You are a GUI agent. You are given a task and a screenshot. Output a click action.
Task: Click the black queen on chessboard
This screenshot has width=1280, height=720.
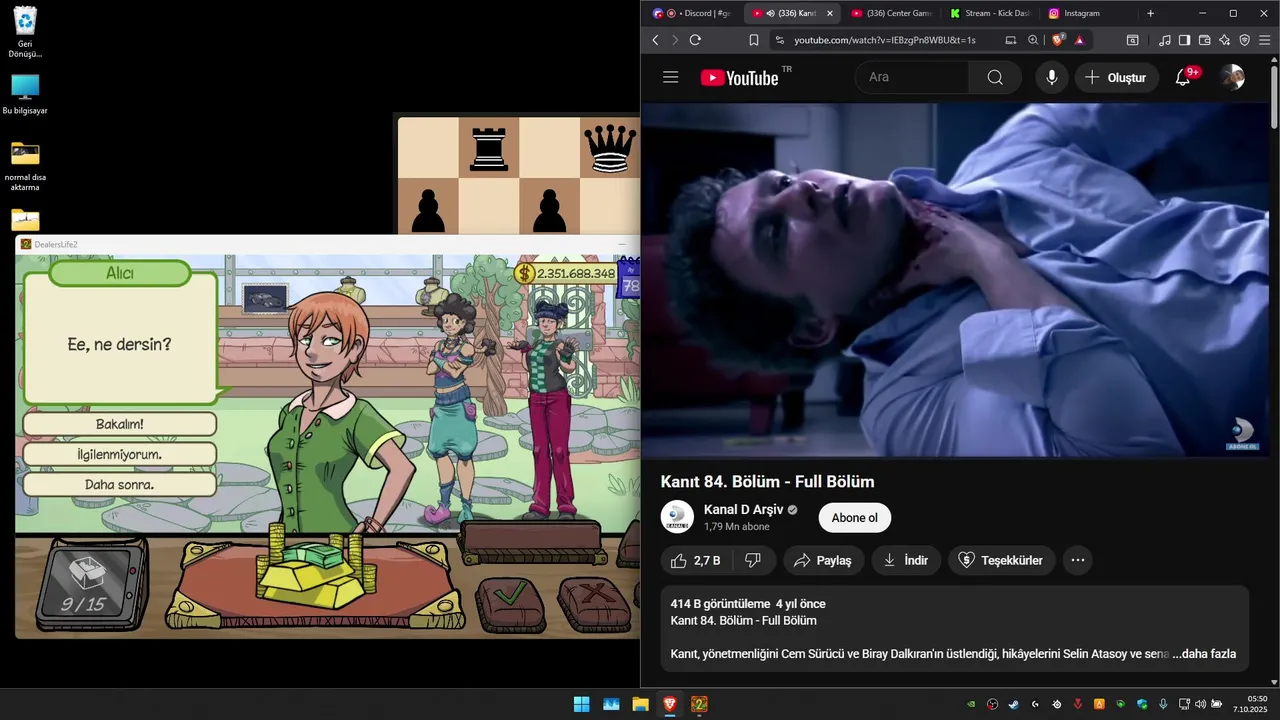pos(610,148)
